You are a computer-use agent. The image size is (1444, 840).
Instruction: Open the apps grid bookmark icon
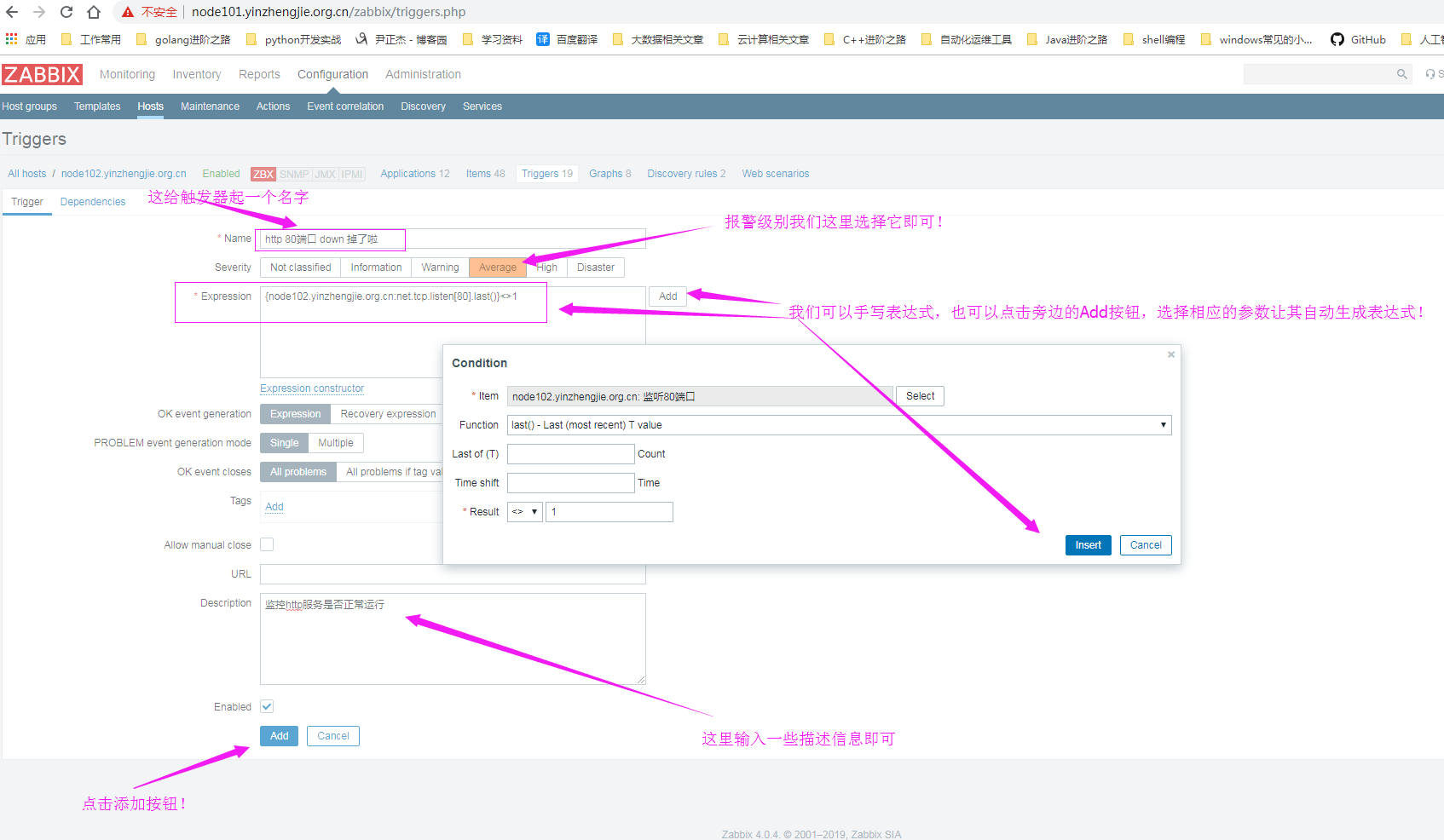pyautogui.click(x=11, y=39)
